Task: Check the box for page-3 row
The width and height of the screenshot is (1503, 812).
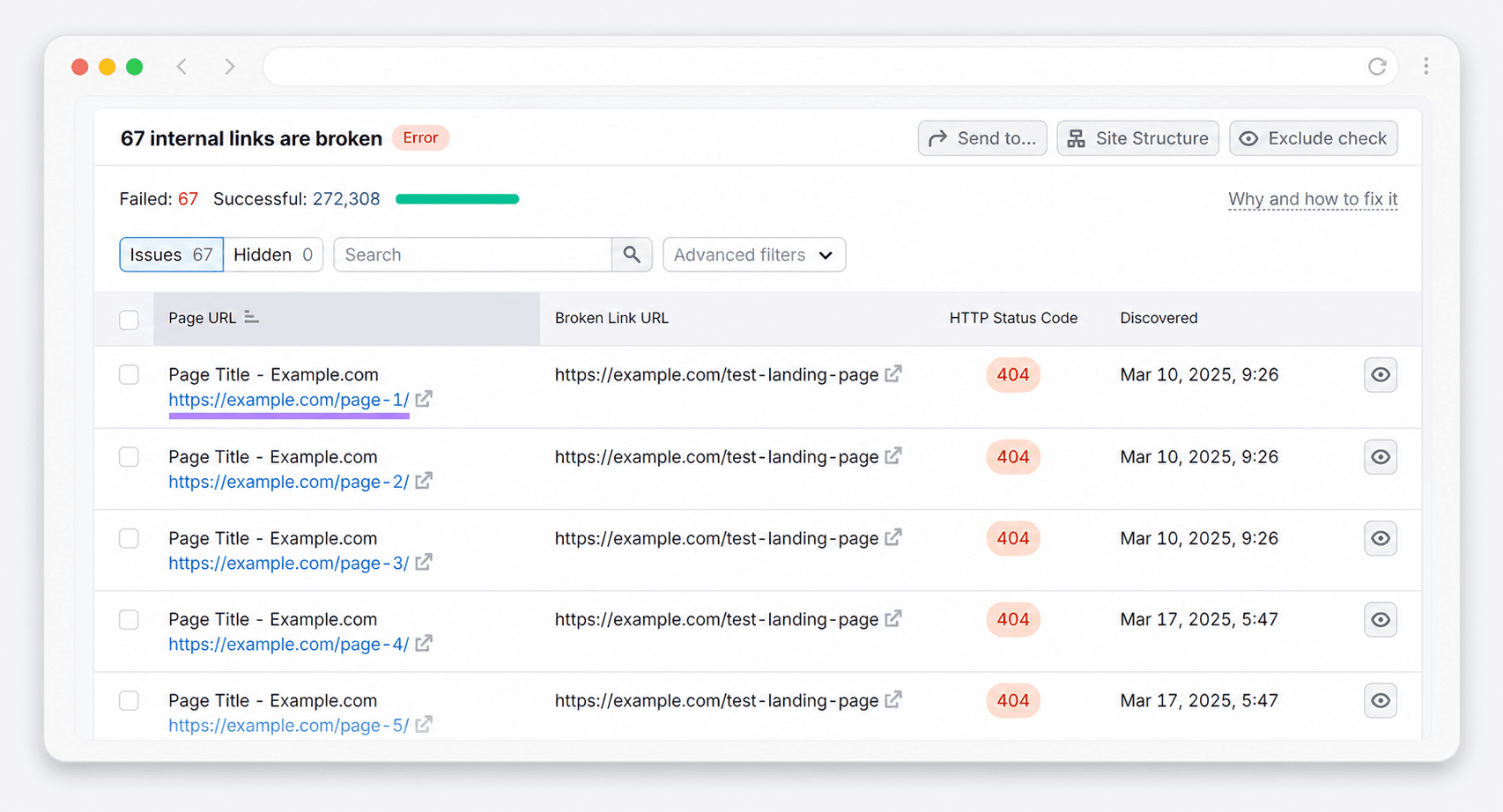Action: coord(129,538)
